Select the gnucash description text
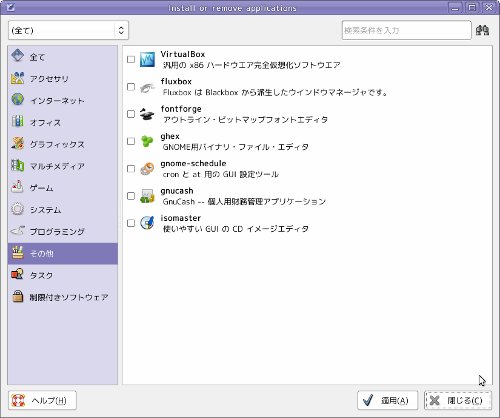The width and height of the screenshot is (500, 418). click(x=244, y=201)
